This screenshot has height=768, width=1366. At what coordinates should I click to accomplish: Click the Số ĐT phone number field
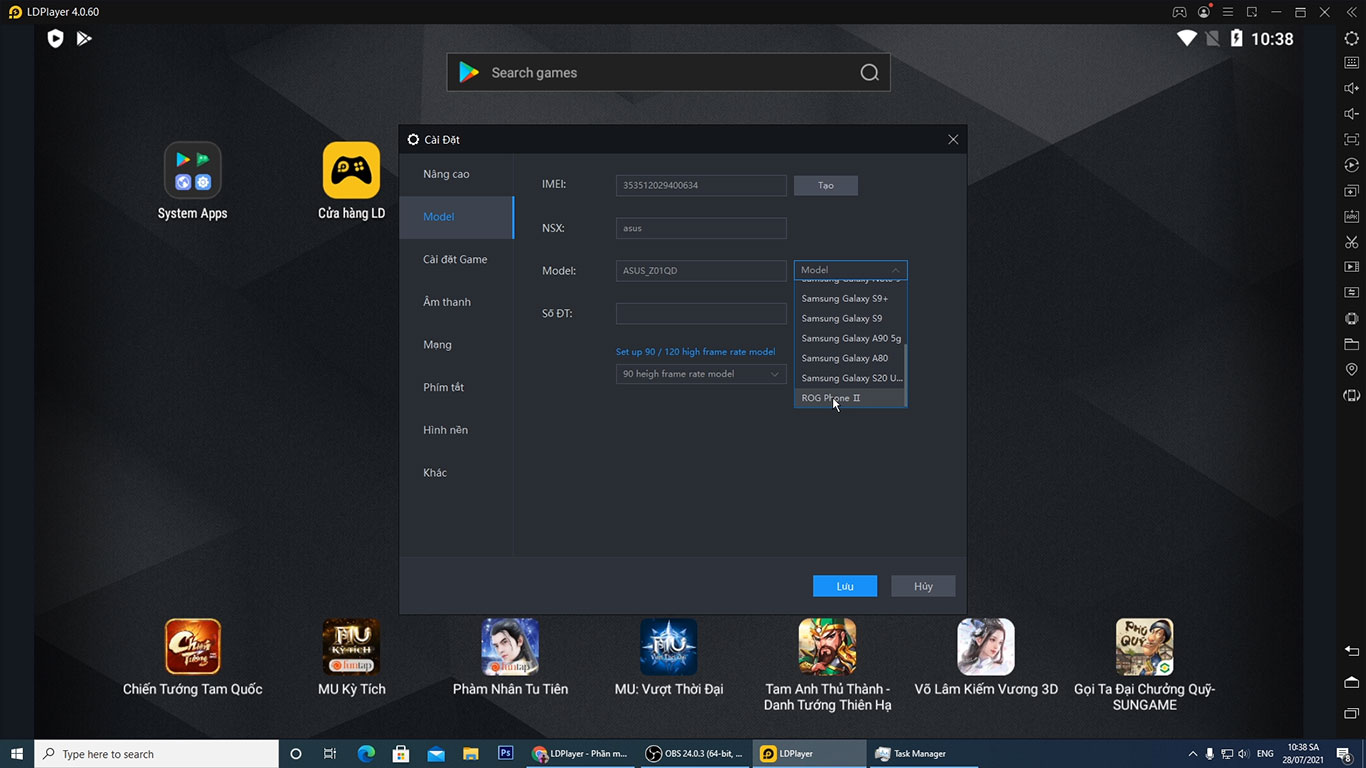pos(700,314)
